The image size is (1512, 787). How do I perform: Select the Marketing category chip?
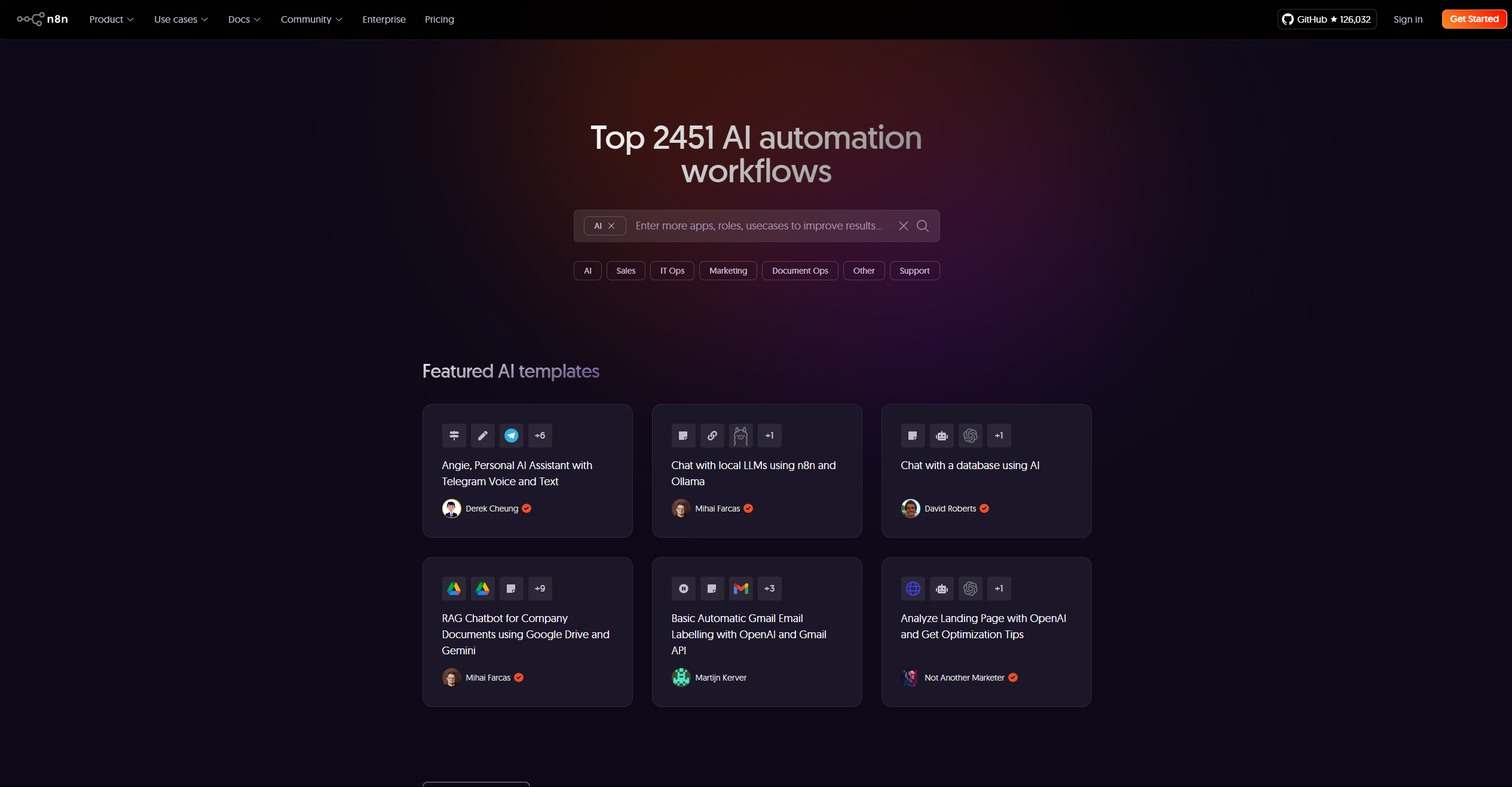click(728, 271)
